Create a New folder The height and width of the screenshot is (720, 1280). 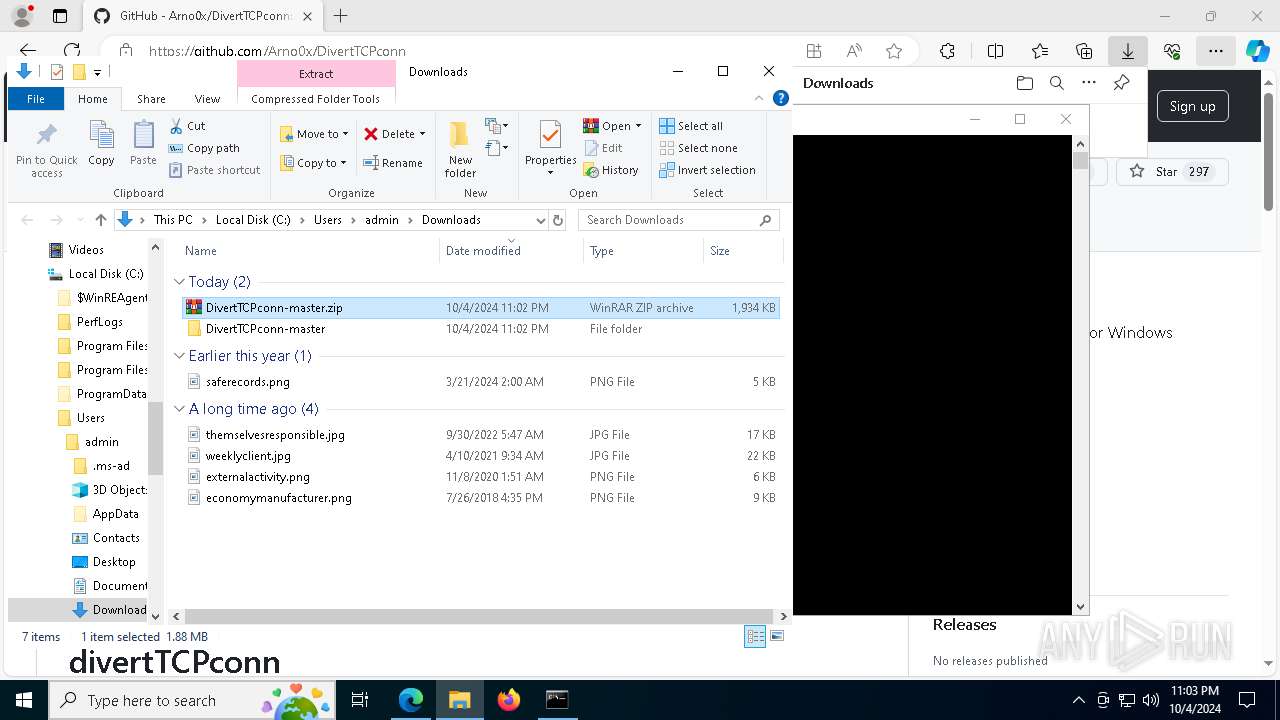point(460,149)
